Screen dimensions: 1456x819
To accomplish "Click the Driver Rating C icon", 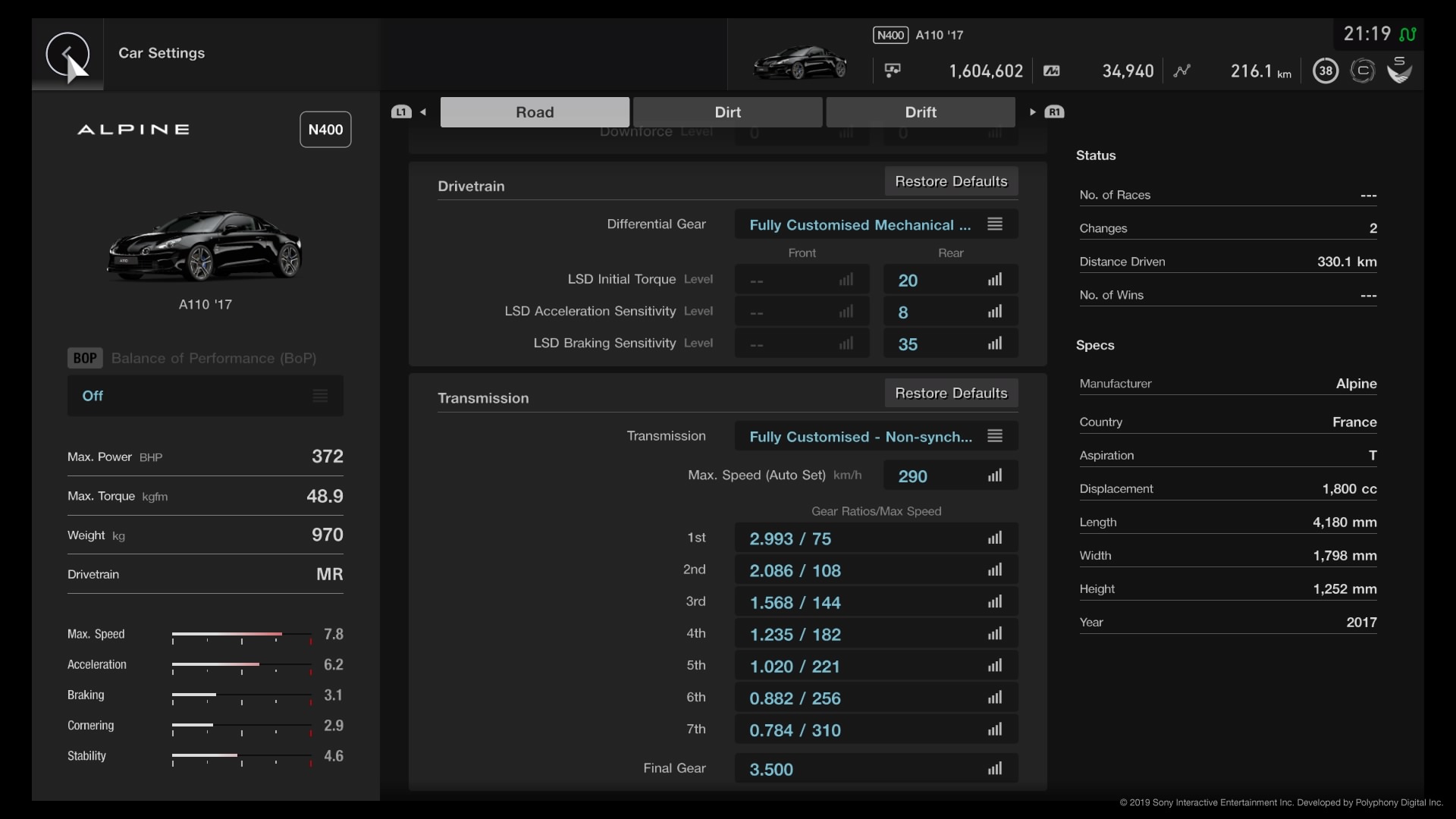I will 1363,70.
